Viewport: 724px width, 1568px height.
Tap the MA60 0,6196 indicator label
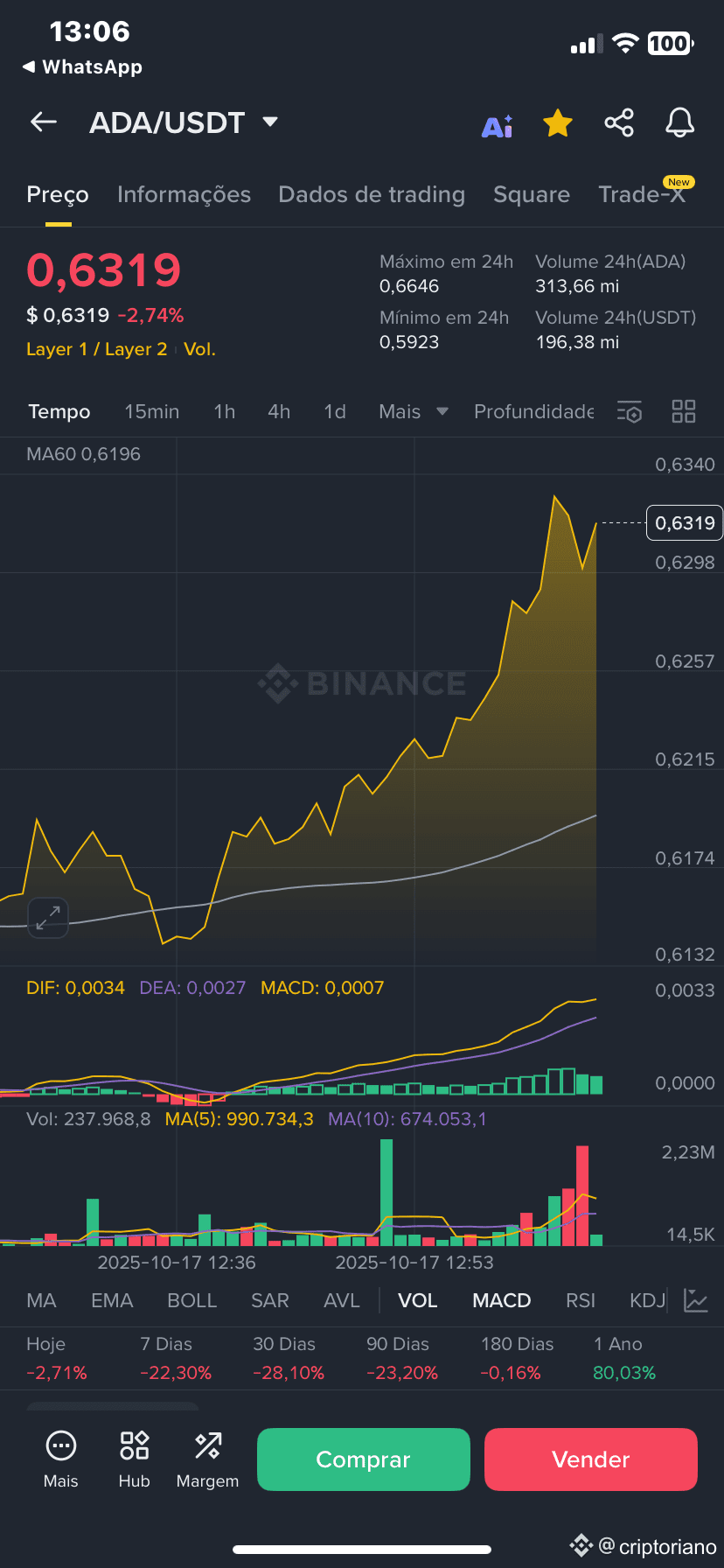coord(83,454)
